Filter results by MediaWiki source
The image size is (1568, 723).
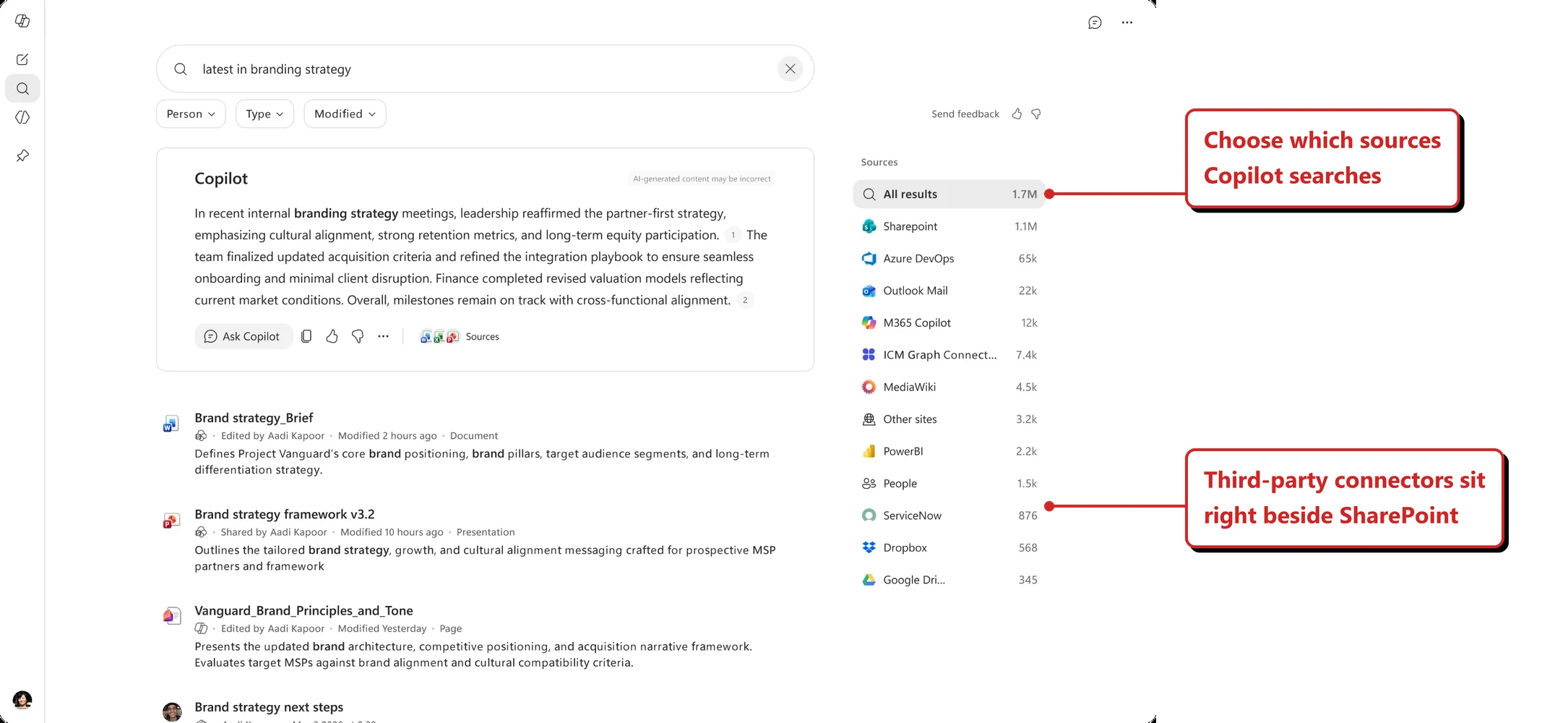(x=949, y=387)
